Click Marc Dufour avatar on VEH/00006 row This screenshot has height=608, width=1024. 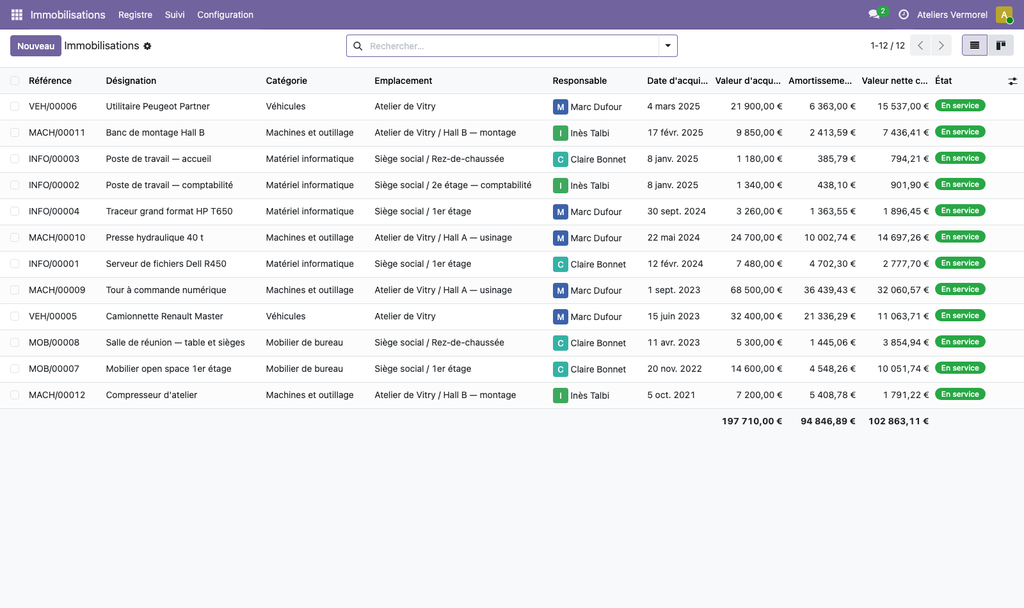[560, 106]
